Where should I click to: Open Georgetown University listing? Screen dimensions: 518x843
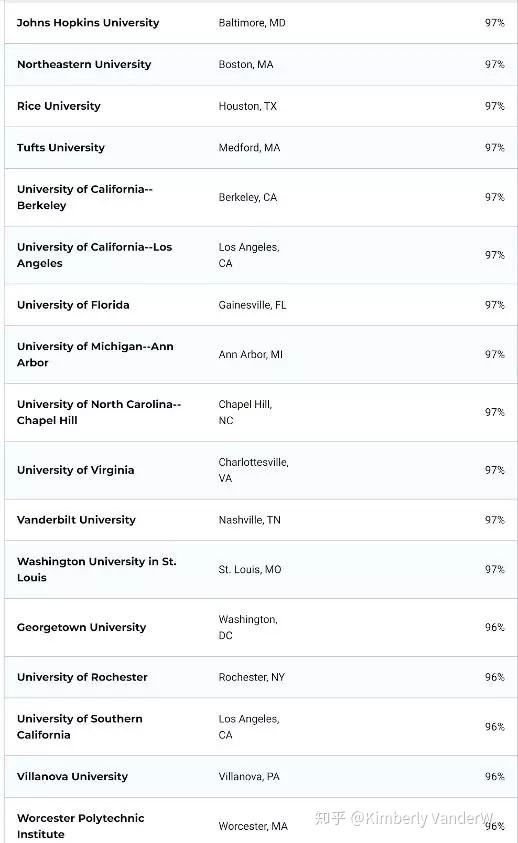[82, 627]
